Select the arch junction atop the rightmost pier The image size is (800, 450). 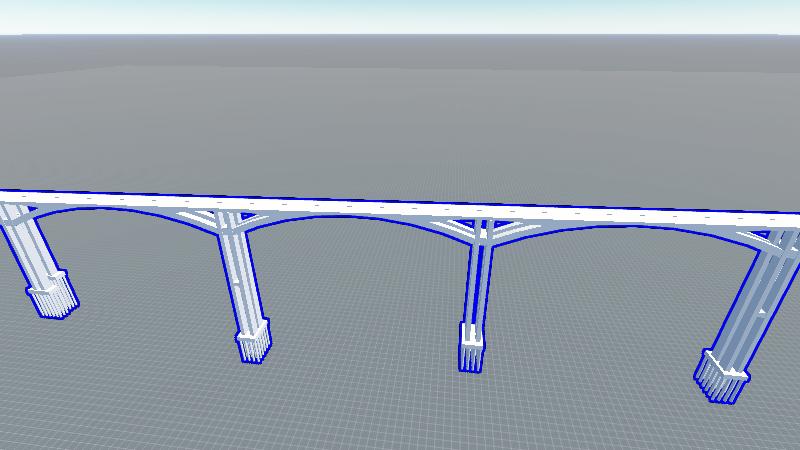[x=775, y=238]
